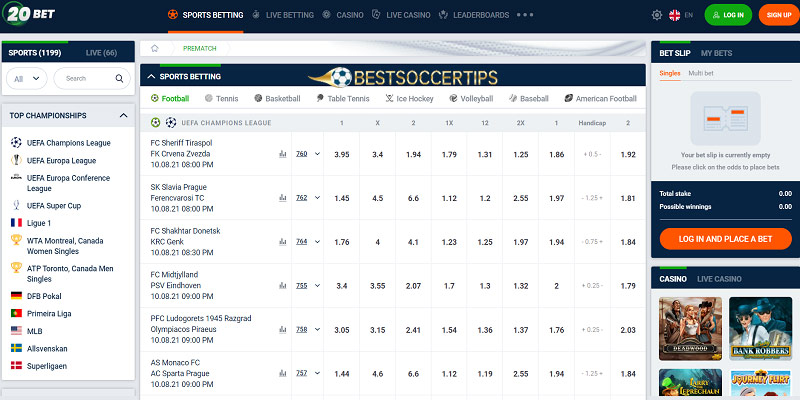Open the Deadwood casino game thumbnail
Image resolution: width=800 pixels, height=400 pixels.
pos(690,329)
